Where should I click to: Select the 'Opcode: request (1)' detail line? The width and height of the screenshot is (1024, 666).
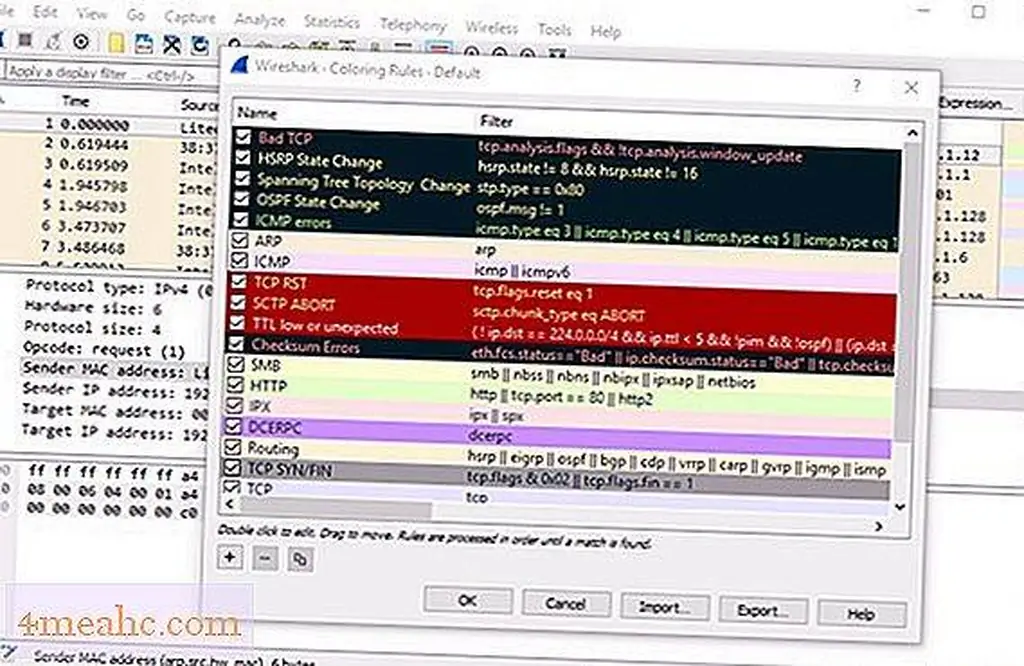104,349
